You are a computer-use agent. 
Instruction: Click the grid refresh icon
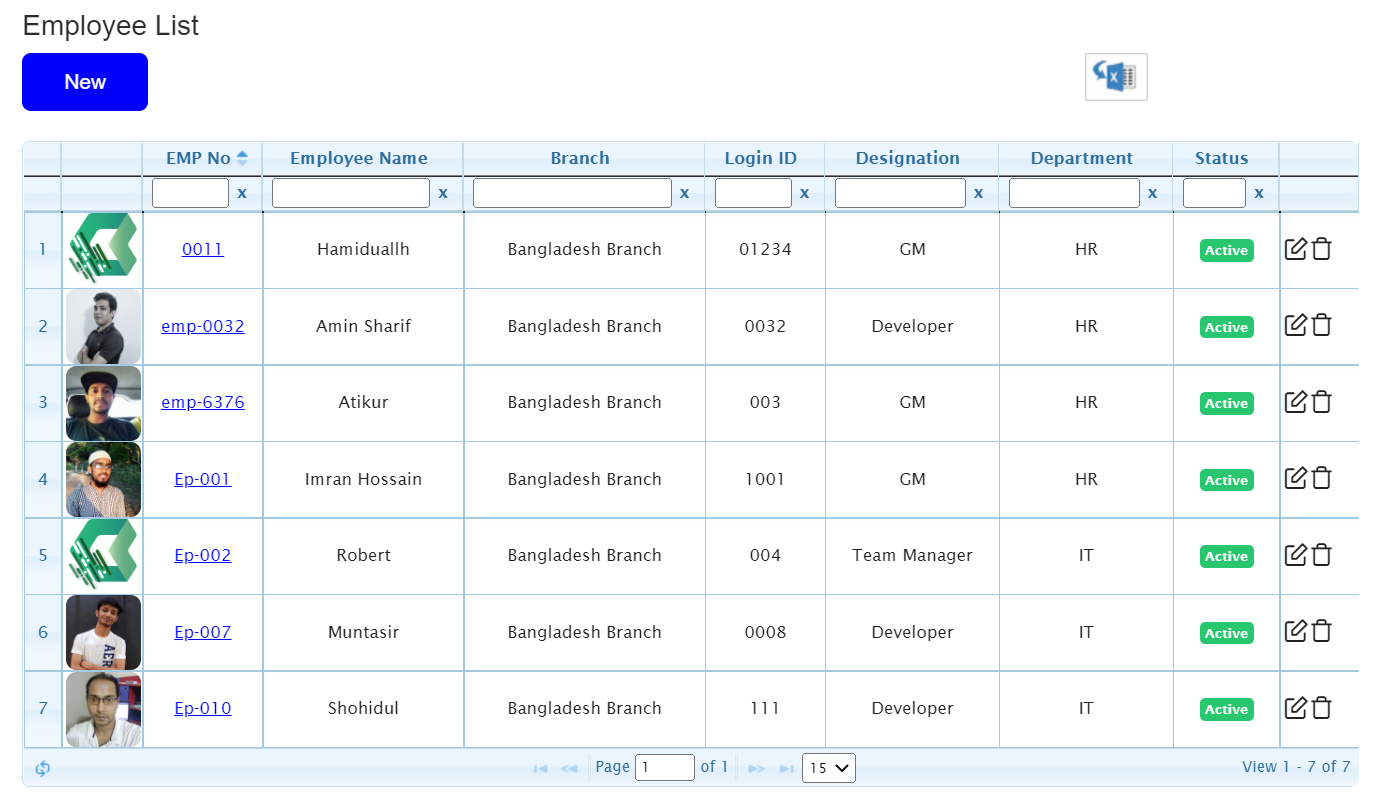(43, 768)
